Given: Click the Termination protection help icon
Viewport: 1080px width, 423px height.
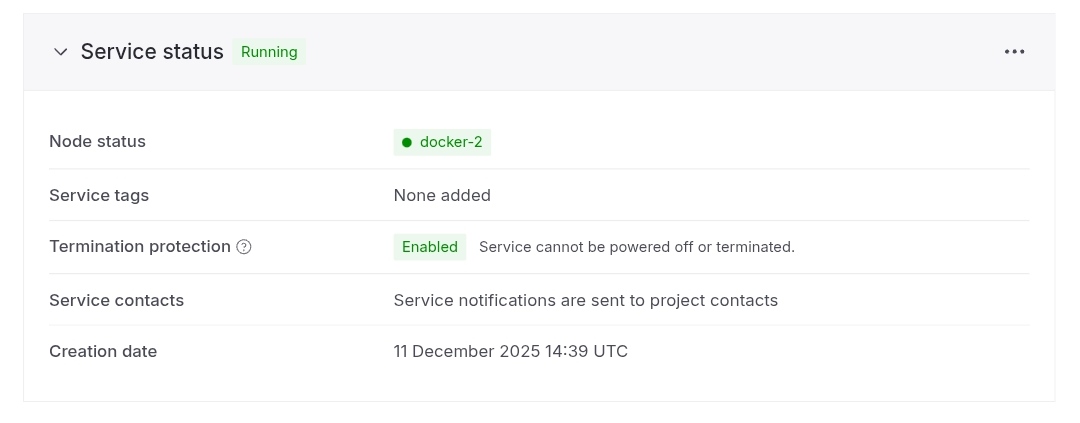Looking at the screenshot, I should click(244, 247).
